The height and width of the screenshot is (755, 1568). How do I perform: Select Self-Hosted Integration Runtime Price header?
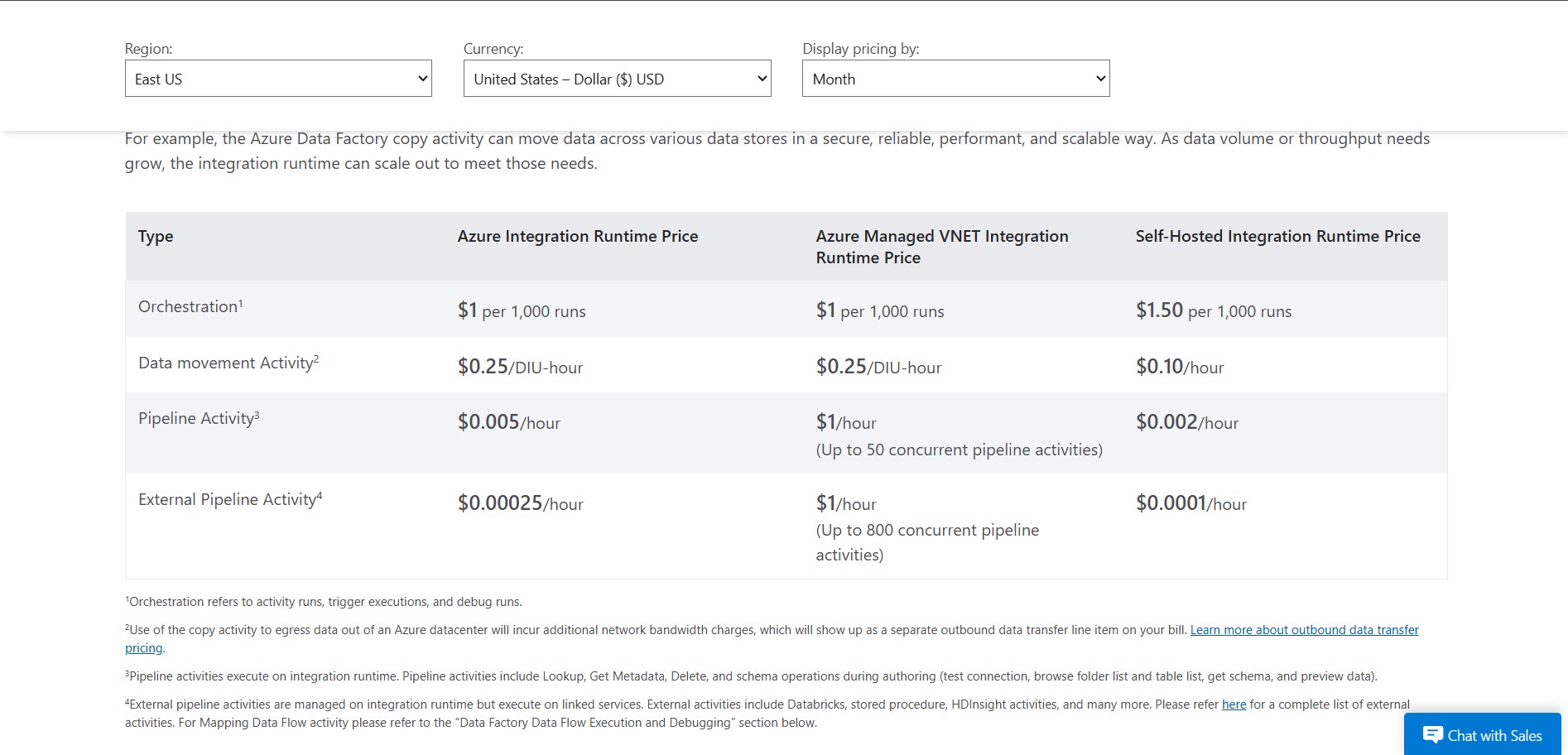tap(1277, 236)
